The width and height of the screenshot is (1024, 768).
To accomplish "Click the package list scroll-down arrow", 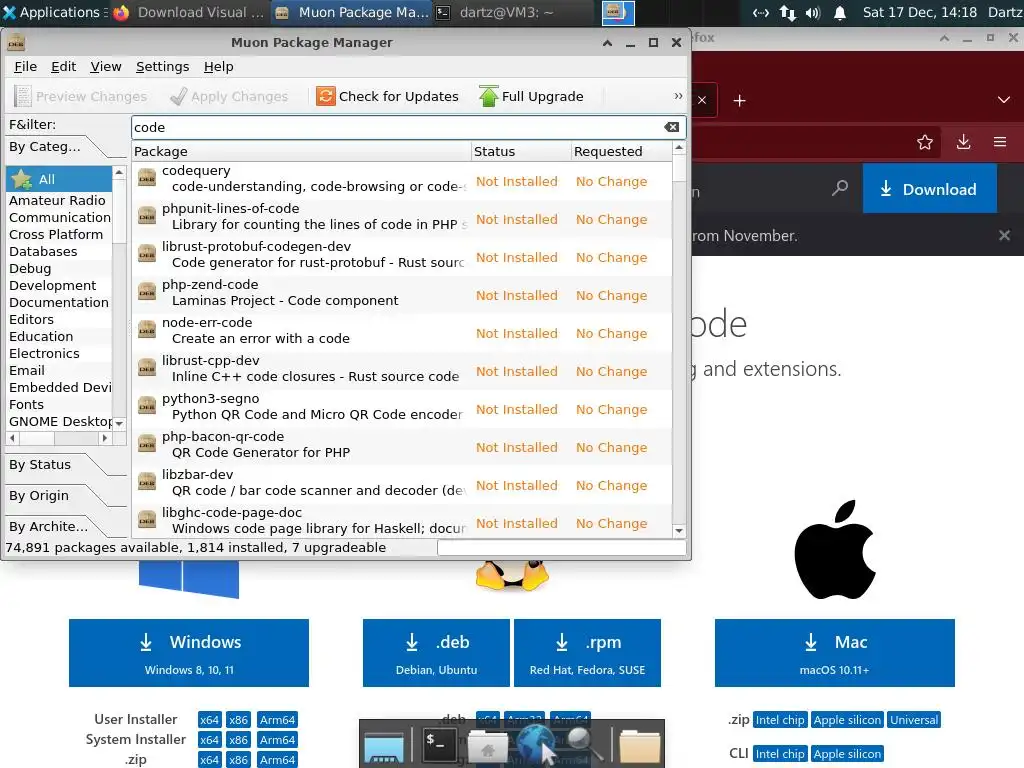I will click(x=679, y=530).
